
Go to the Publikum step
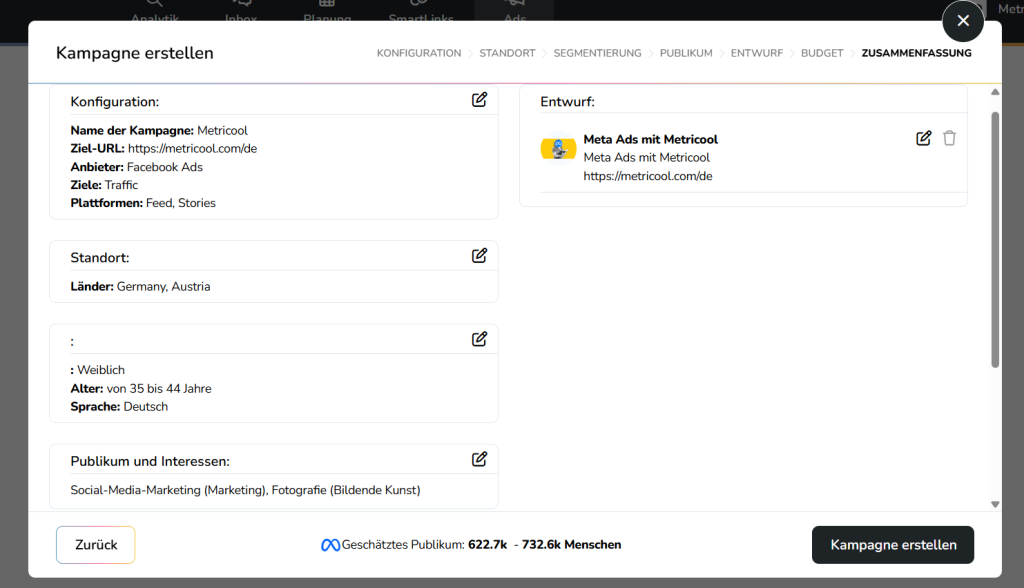pyautogui.click(x=686, y=53)
